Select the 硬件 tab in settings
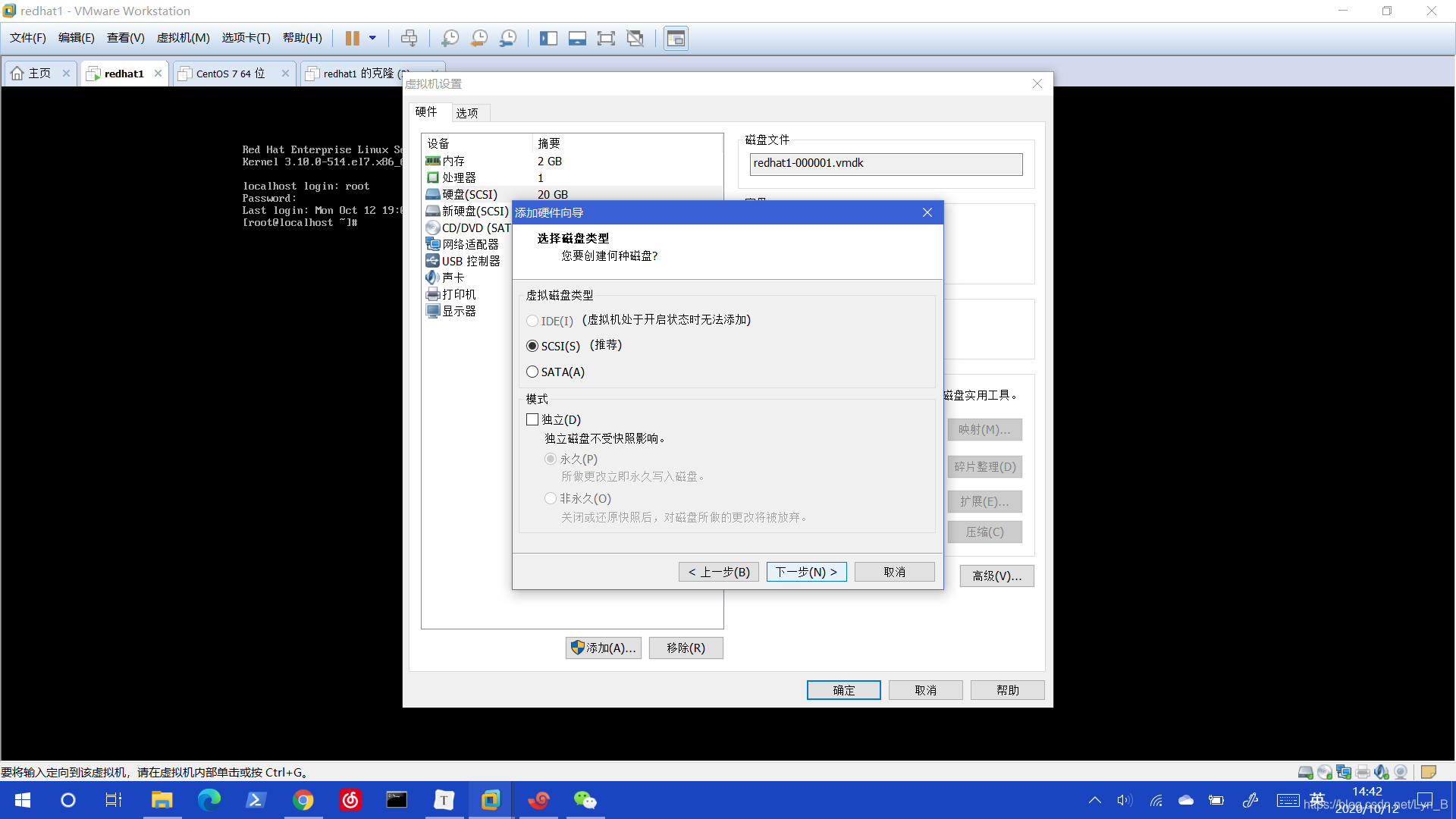This screenshot has height=819, width=1456. coord(426,111)
